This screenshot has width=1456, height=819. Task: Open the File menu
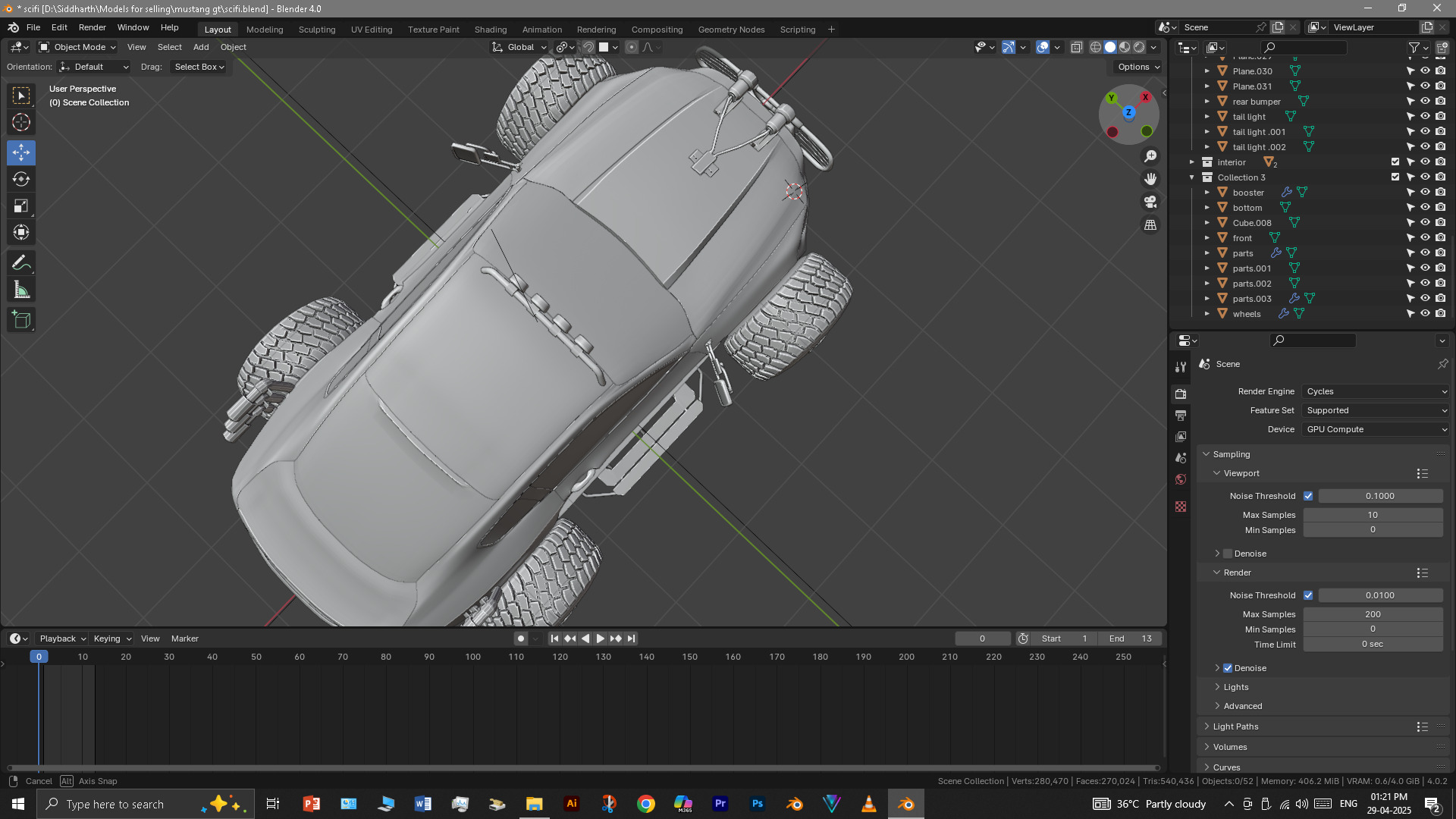pos(33,27)
